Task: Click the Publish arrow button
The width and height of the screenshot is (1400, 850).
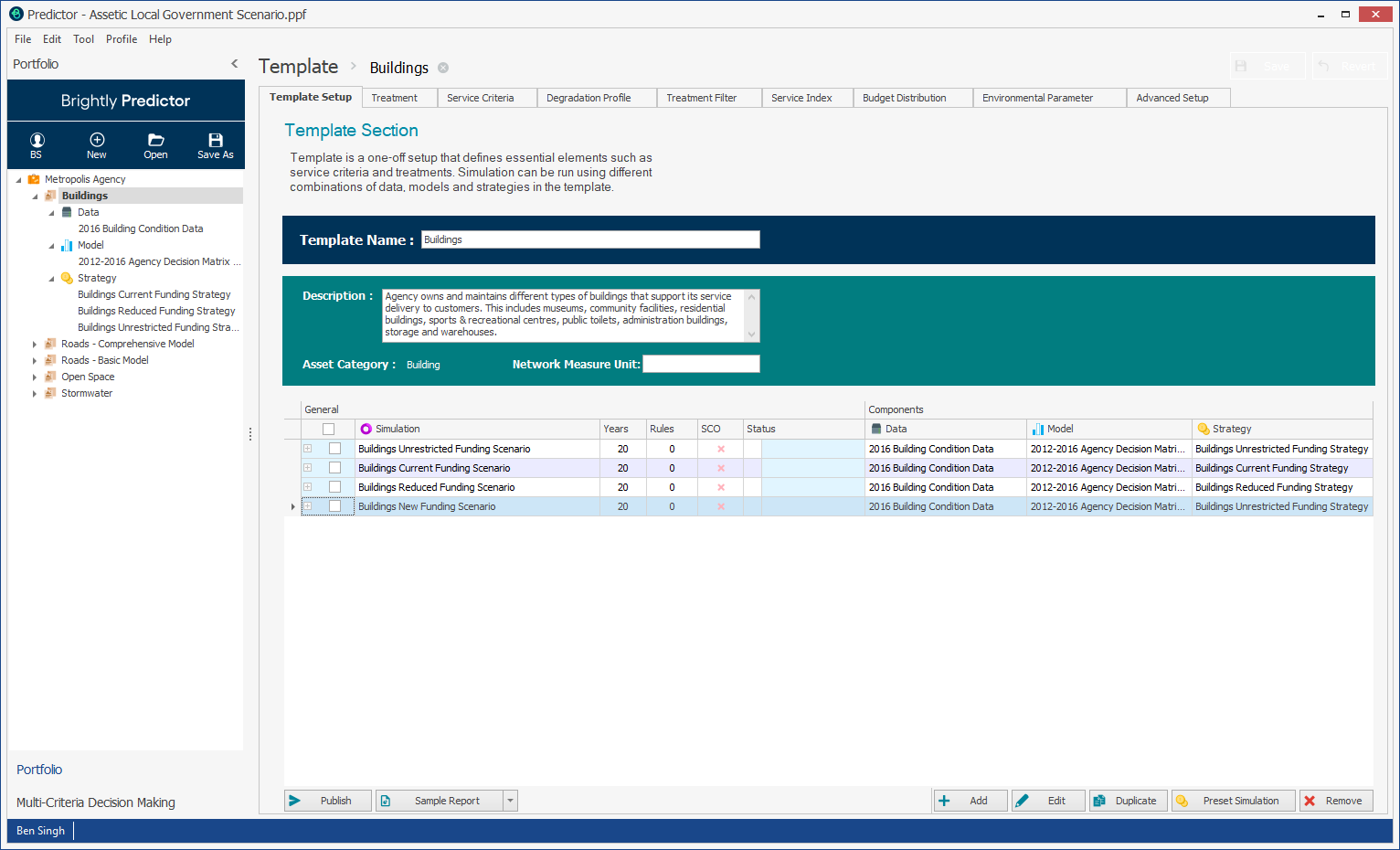Action: point(327,801)
